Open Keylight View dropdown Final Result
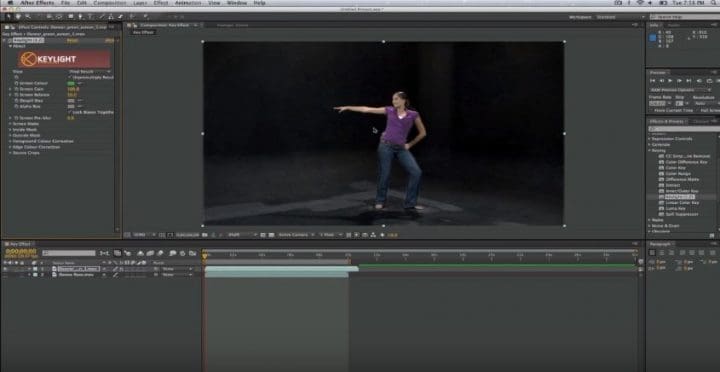Screen dimensions: 720x372 coord(90,72)
